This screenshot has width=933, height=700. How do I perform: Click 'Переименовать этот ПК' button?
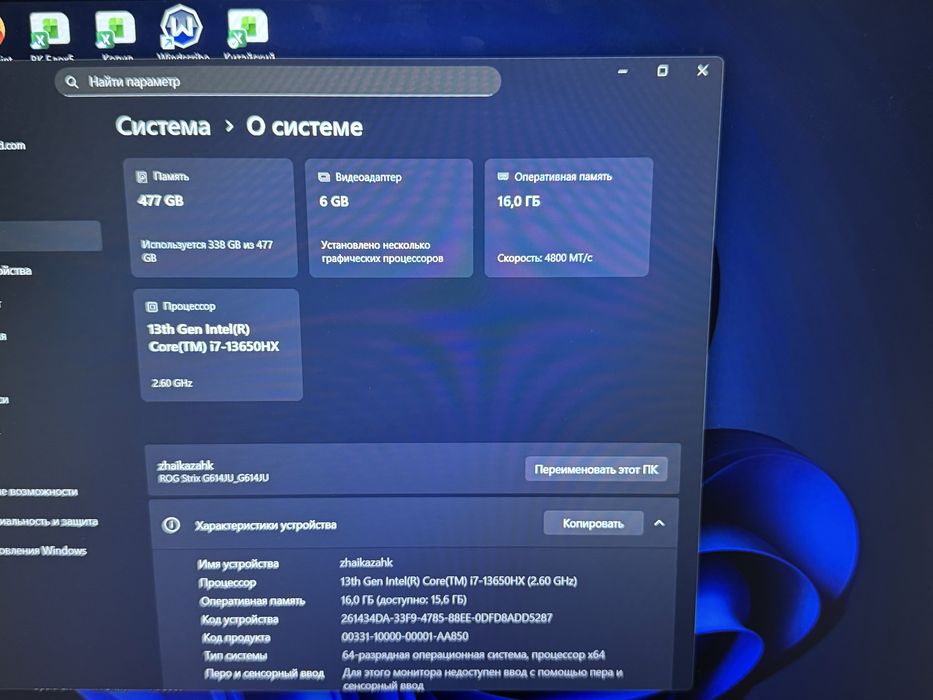tap(596, 469)
